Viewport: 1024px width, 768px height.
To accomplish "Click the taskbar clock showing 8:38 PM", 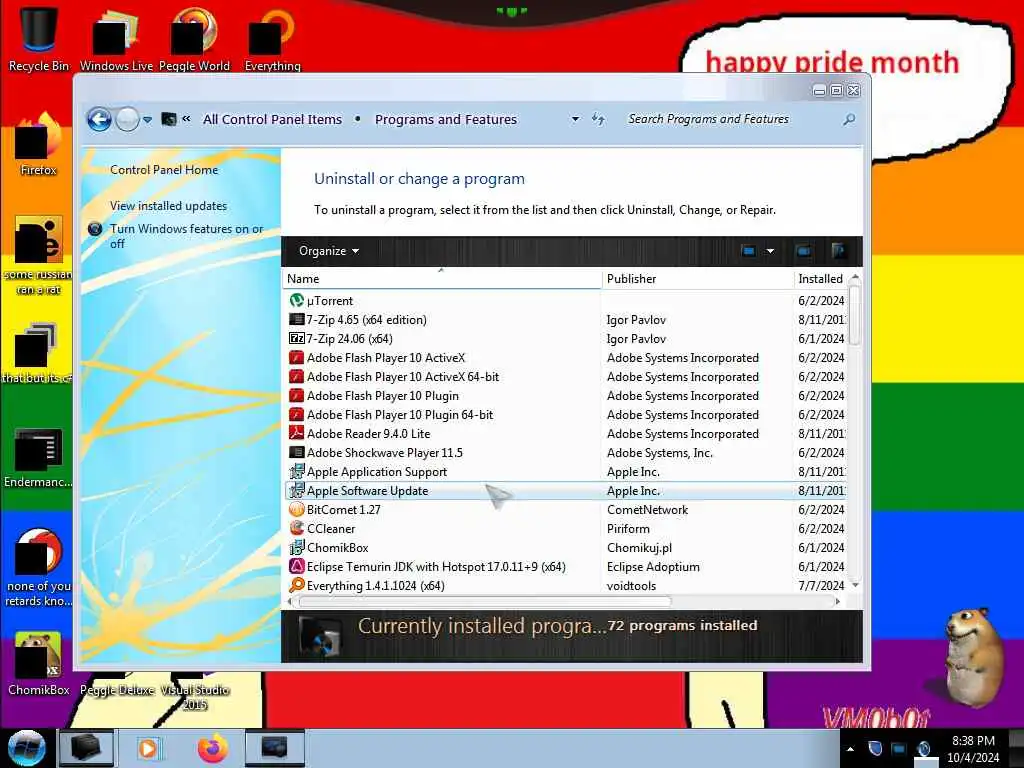I will (x=973, y=749).
